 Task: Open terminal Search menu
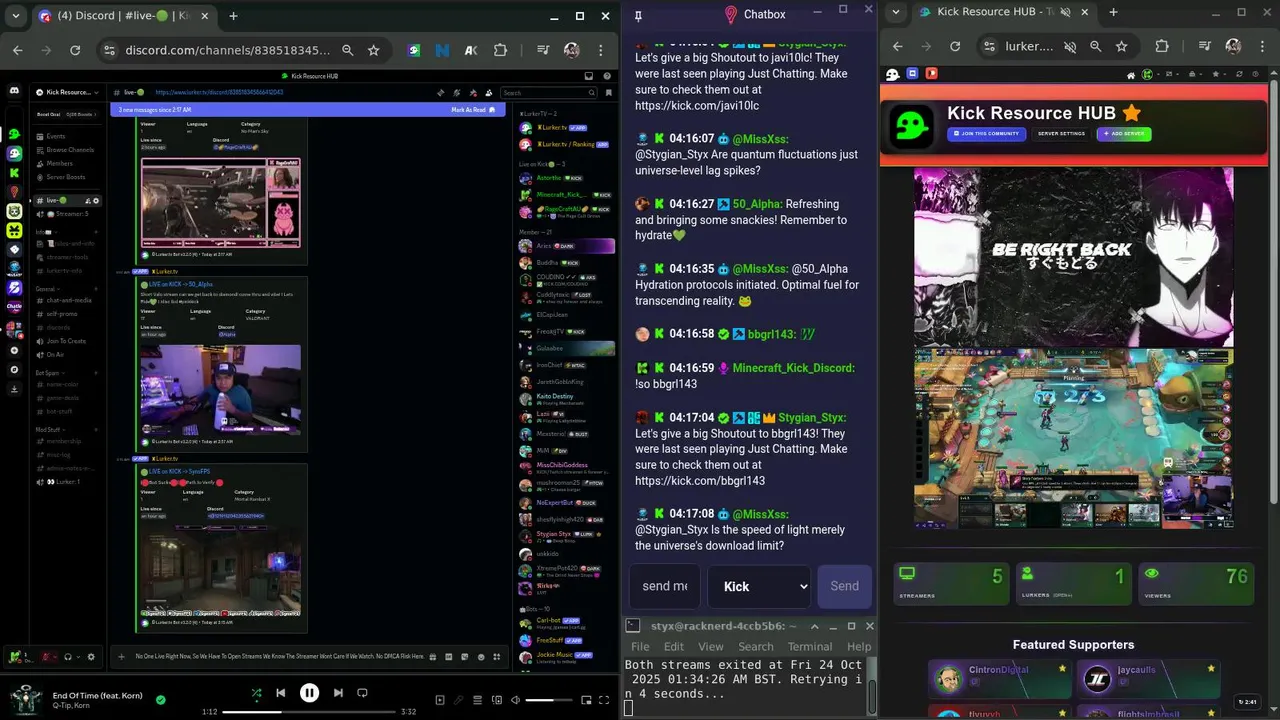[756, 647]
